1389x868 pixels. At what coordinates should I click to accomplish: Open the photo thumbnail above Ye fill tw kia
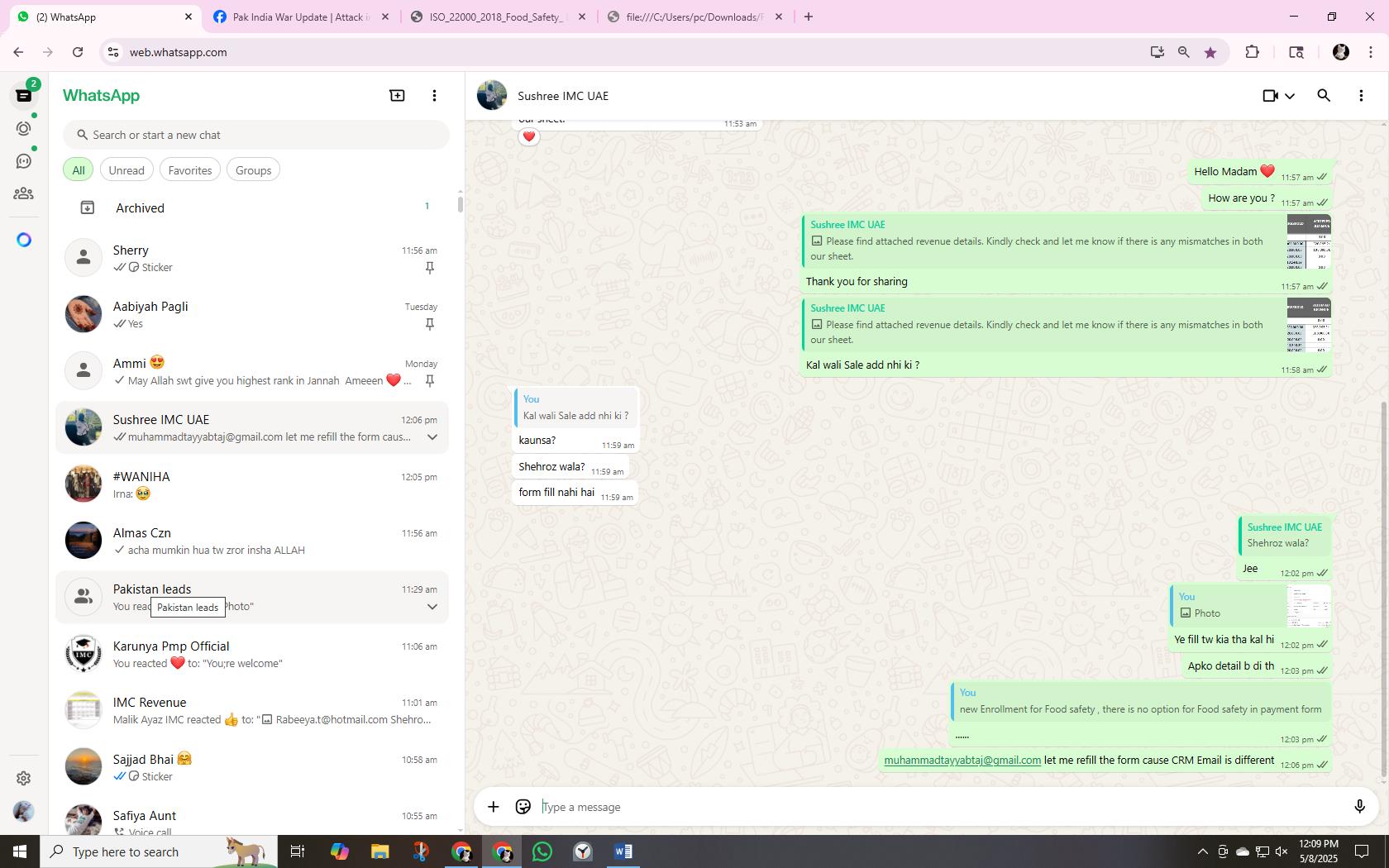pyautogui.click(x=1309, y=606)
